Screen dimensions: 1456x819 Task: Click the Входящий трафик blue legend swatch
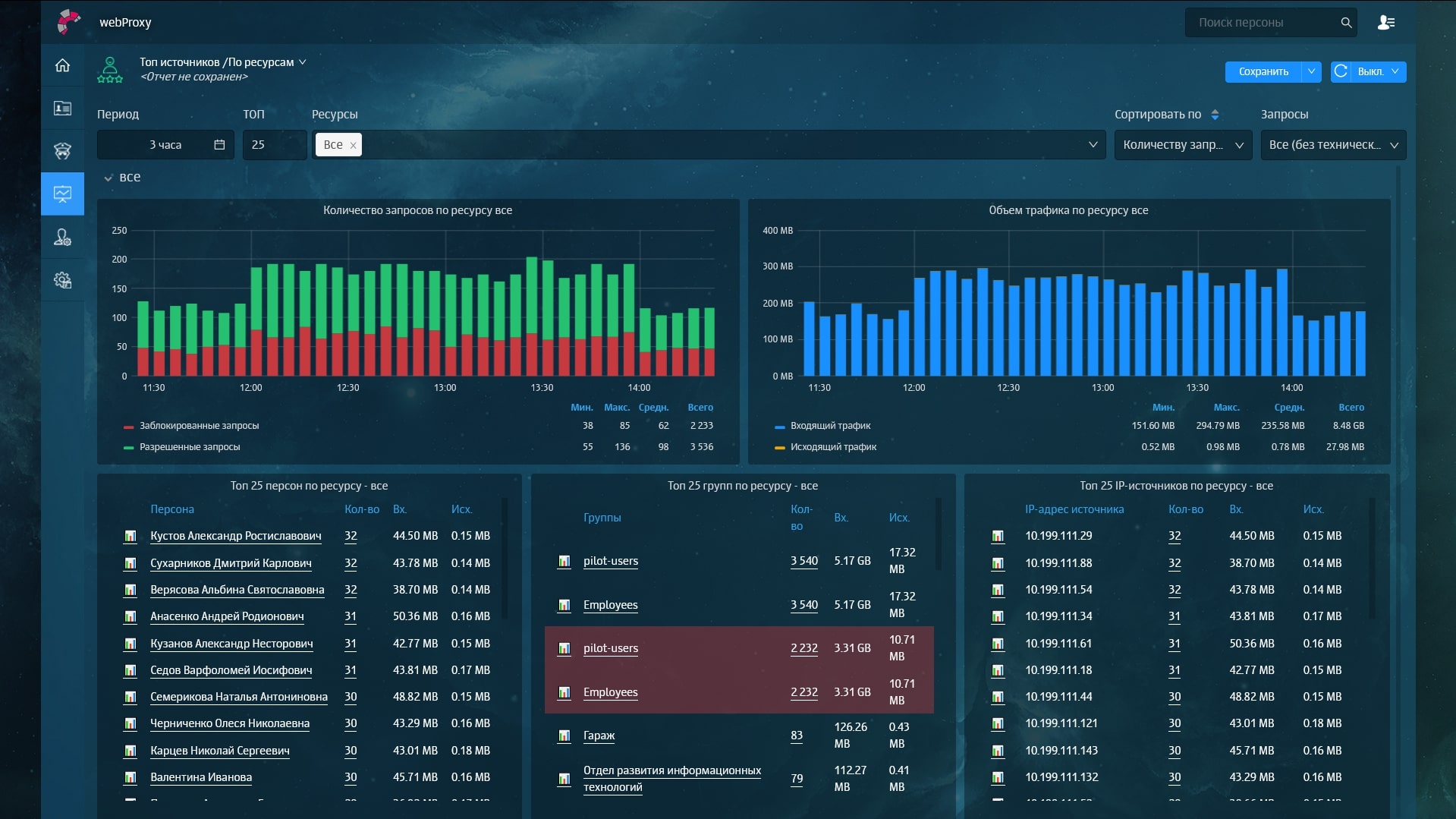[x=779, y=427]
